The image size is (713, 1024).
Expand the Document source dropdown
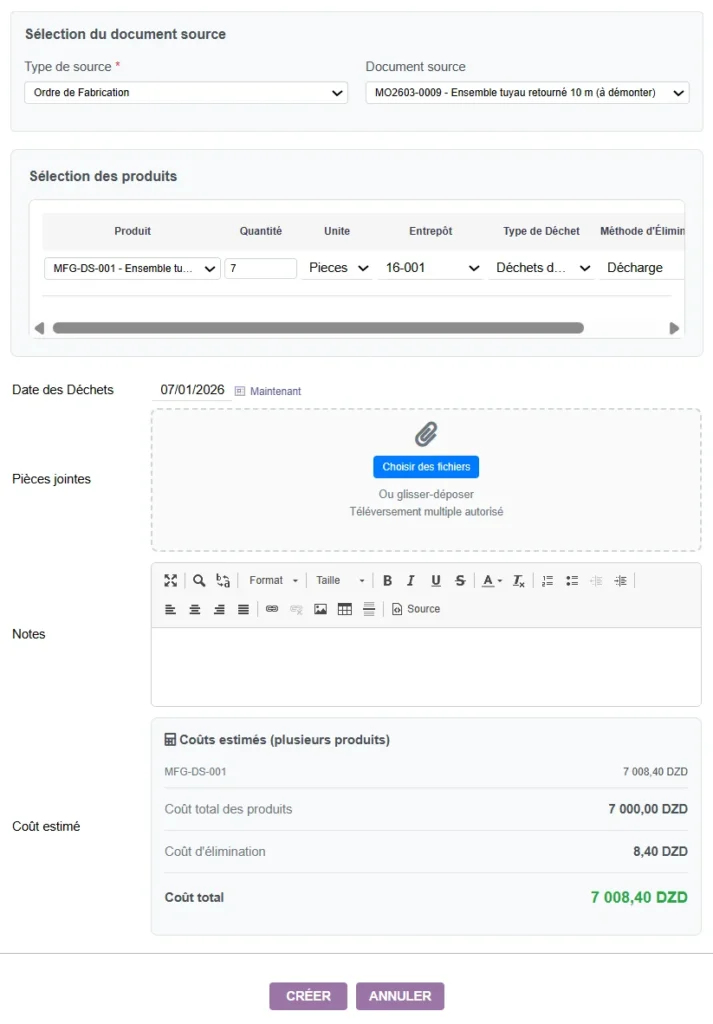[x=527, y=92]
